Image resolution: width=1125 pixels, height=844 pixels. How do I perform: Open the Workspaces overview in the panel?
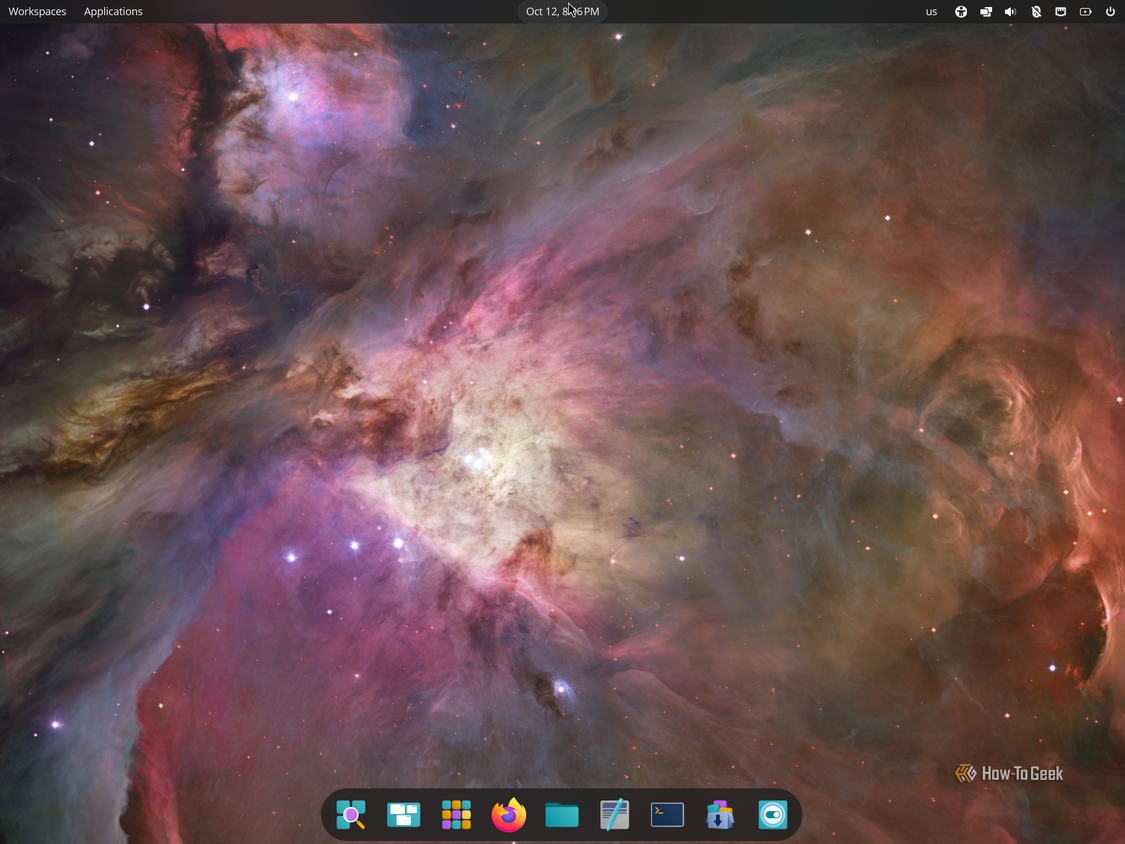coord(37,11)
